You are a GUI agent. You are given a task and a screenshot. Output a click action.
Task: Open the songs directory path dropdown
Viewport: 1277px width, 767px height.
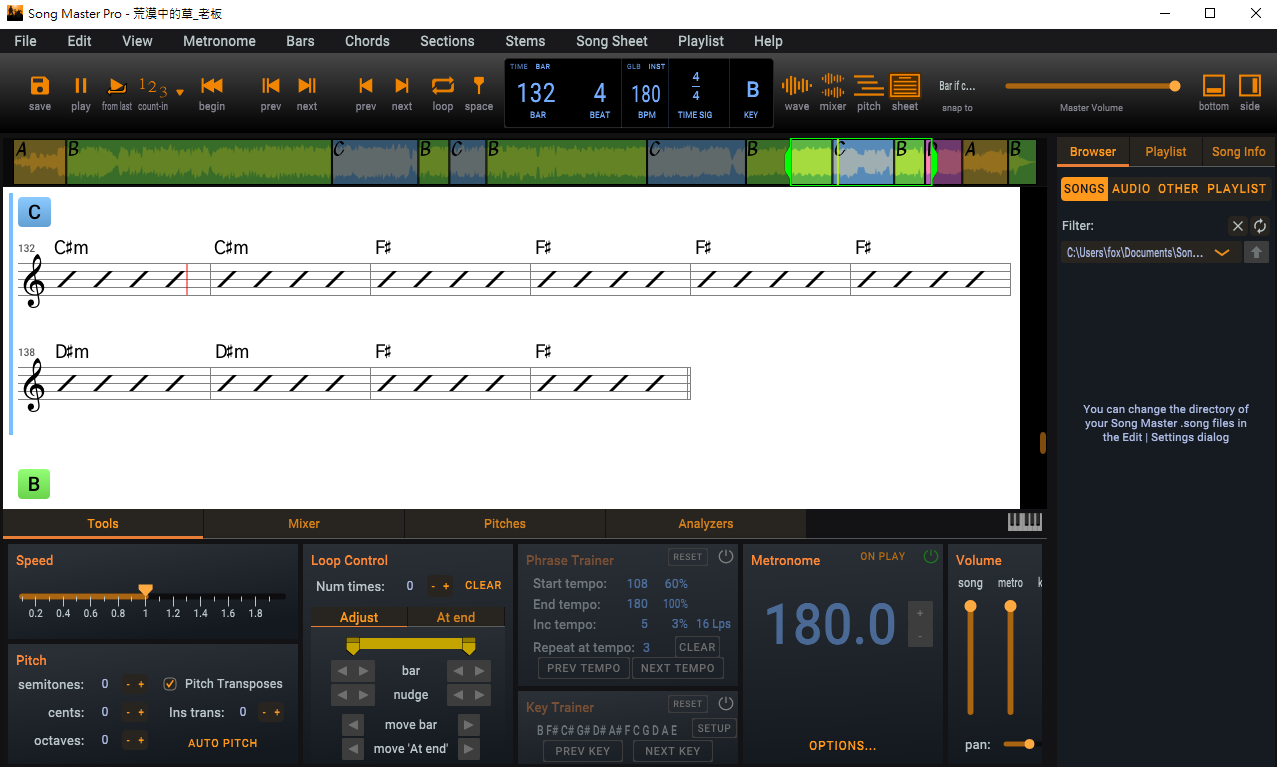click(x=1150, y=253)
